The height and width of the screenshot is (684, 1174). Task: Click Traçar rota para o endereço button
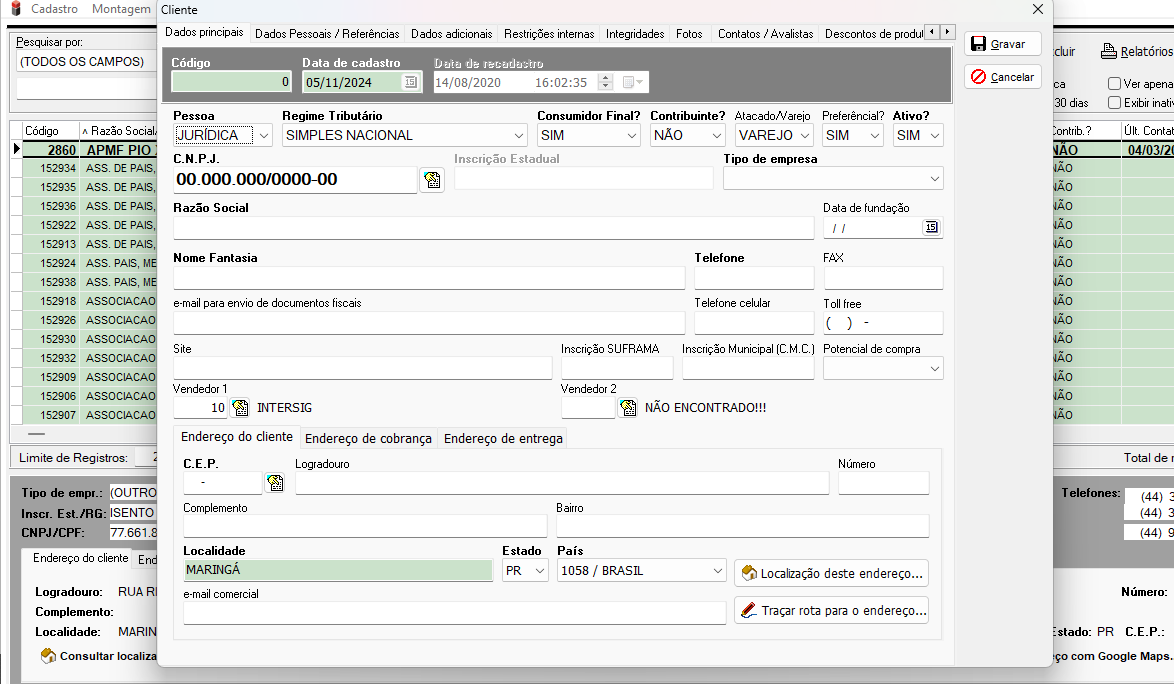click(x=831, y=611)
